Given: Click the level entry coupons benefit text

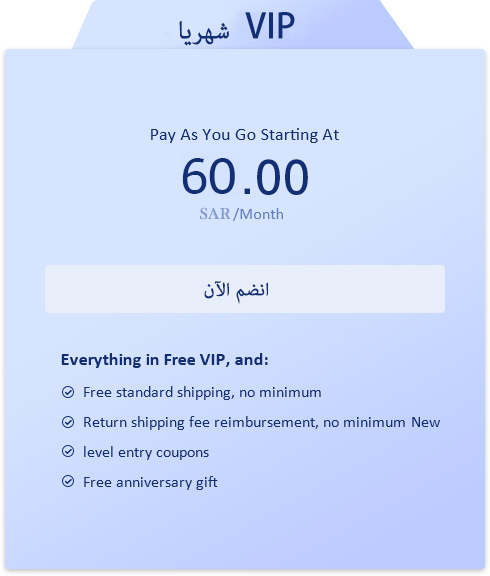Looking at the screenshot, I should (x=146, y=453).
